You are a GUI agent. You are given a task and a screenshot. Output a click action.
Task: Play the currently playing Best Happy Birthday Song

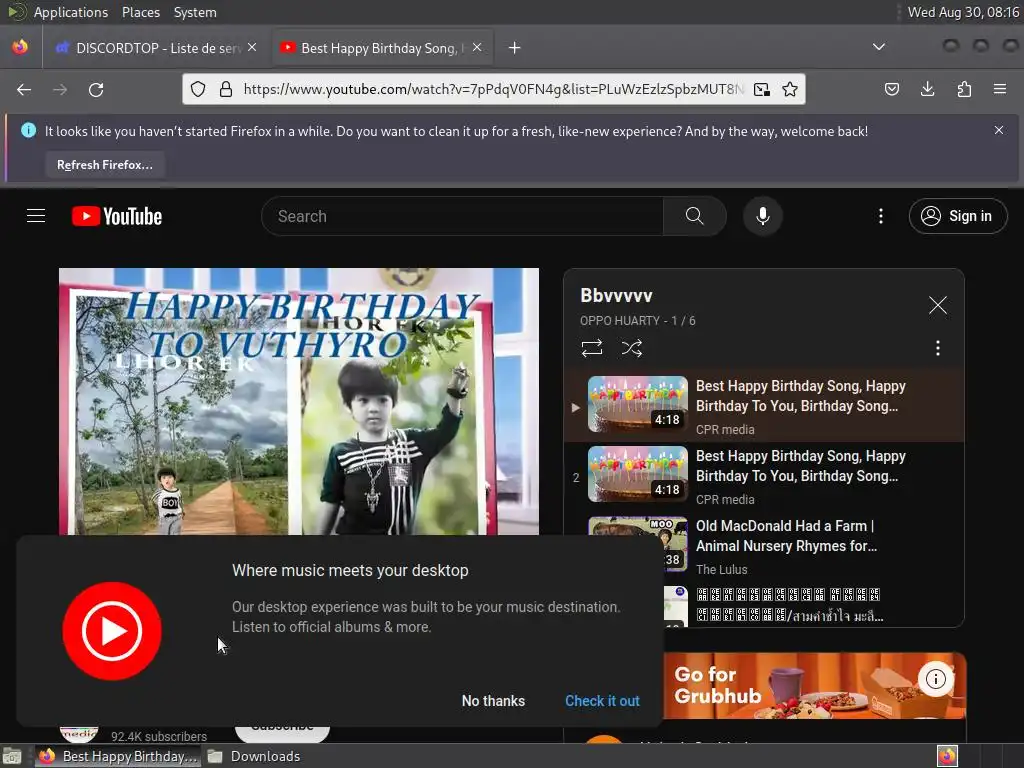[764, 405]
